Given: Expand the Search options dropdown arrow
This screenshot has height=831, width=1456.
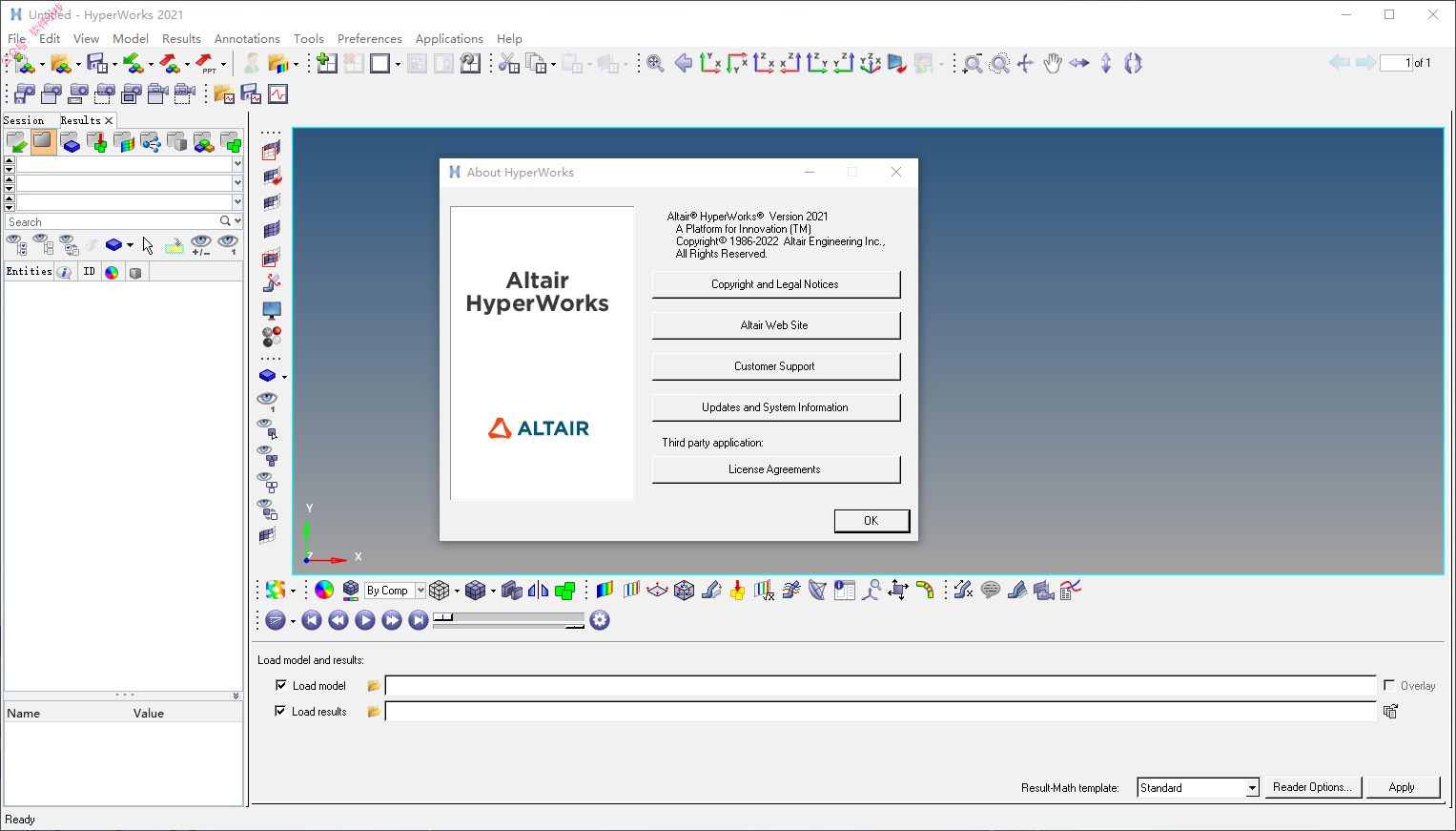Looking at the screenshot, I should [x=236, y=221].
